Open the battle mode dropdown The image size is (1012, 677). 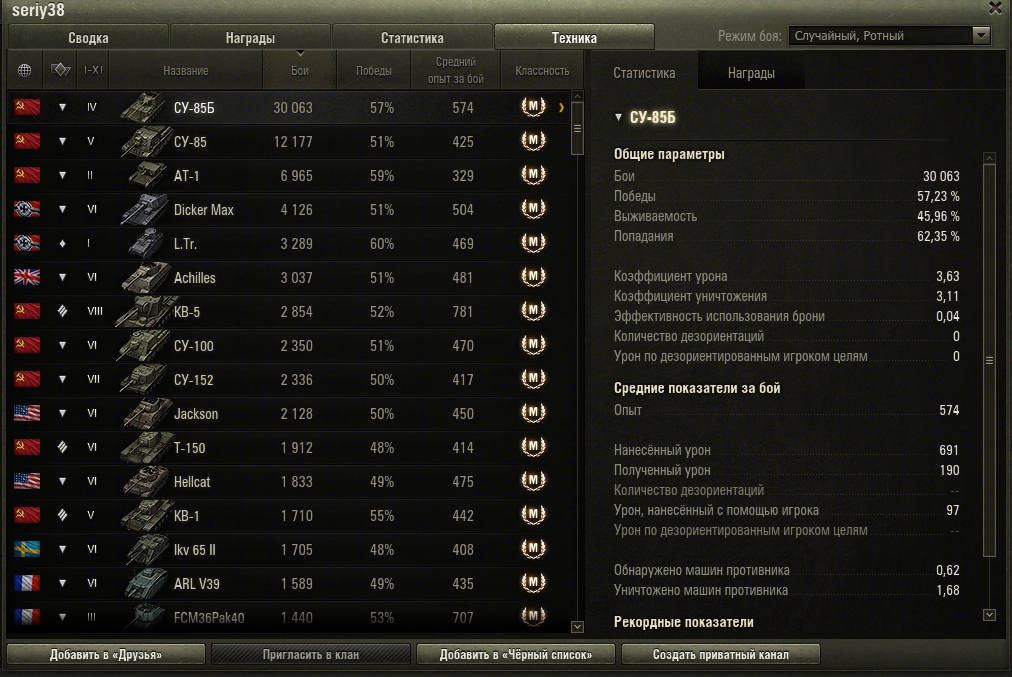click(889, 35)
